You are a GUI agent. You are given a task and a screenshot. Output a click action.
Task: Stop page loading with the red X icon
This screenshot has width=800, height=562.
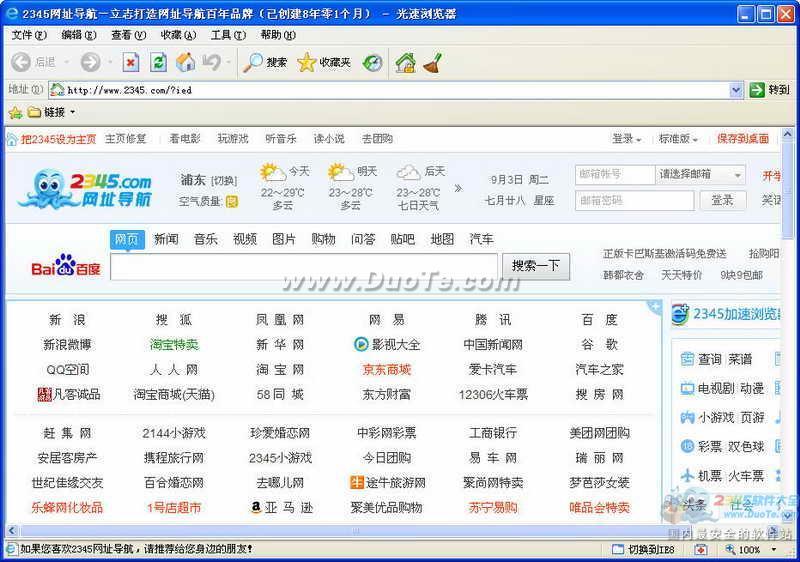131,62
